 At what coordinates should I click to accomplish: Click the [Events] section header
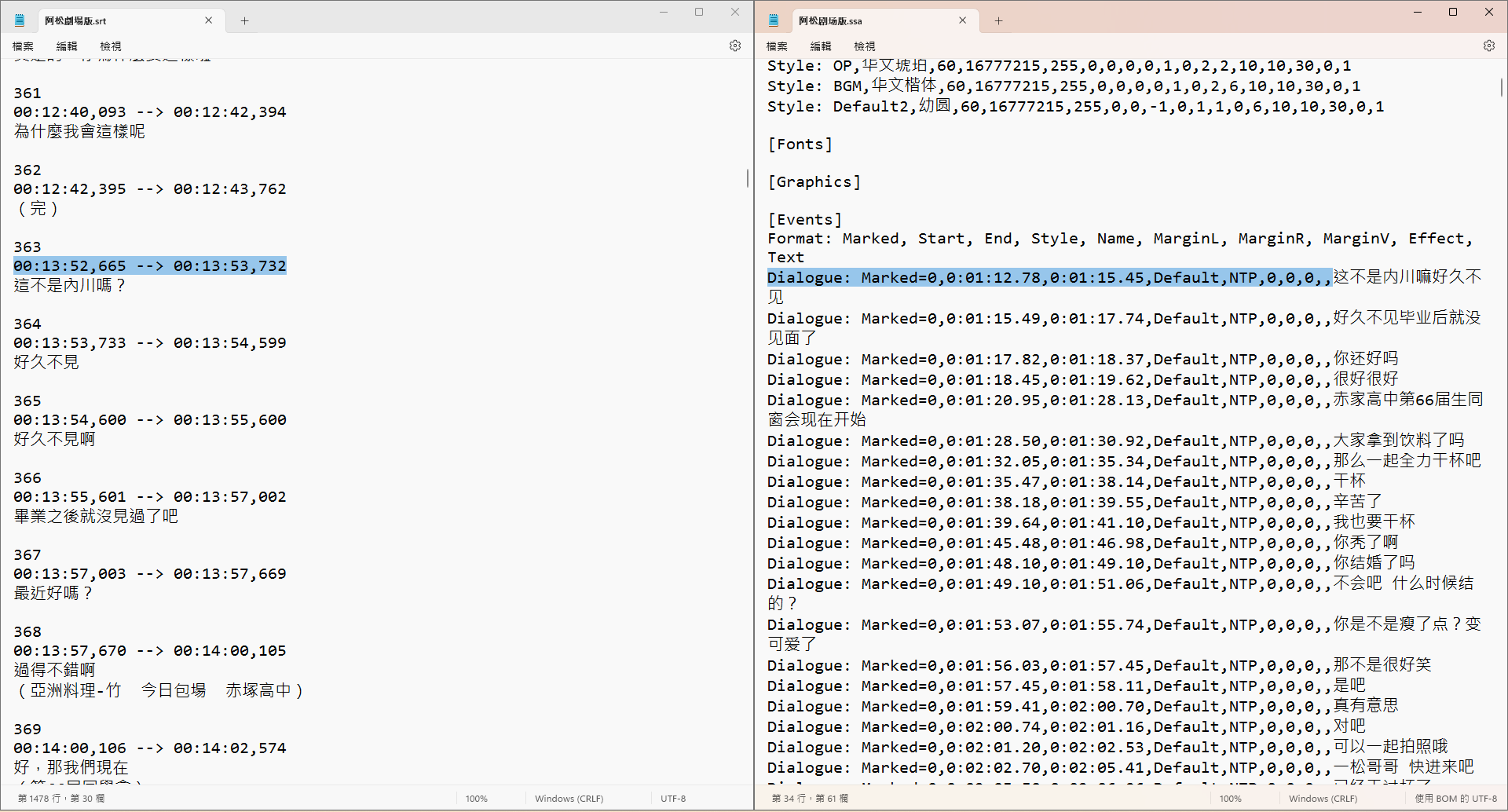[804, 219]
